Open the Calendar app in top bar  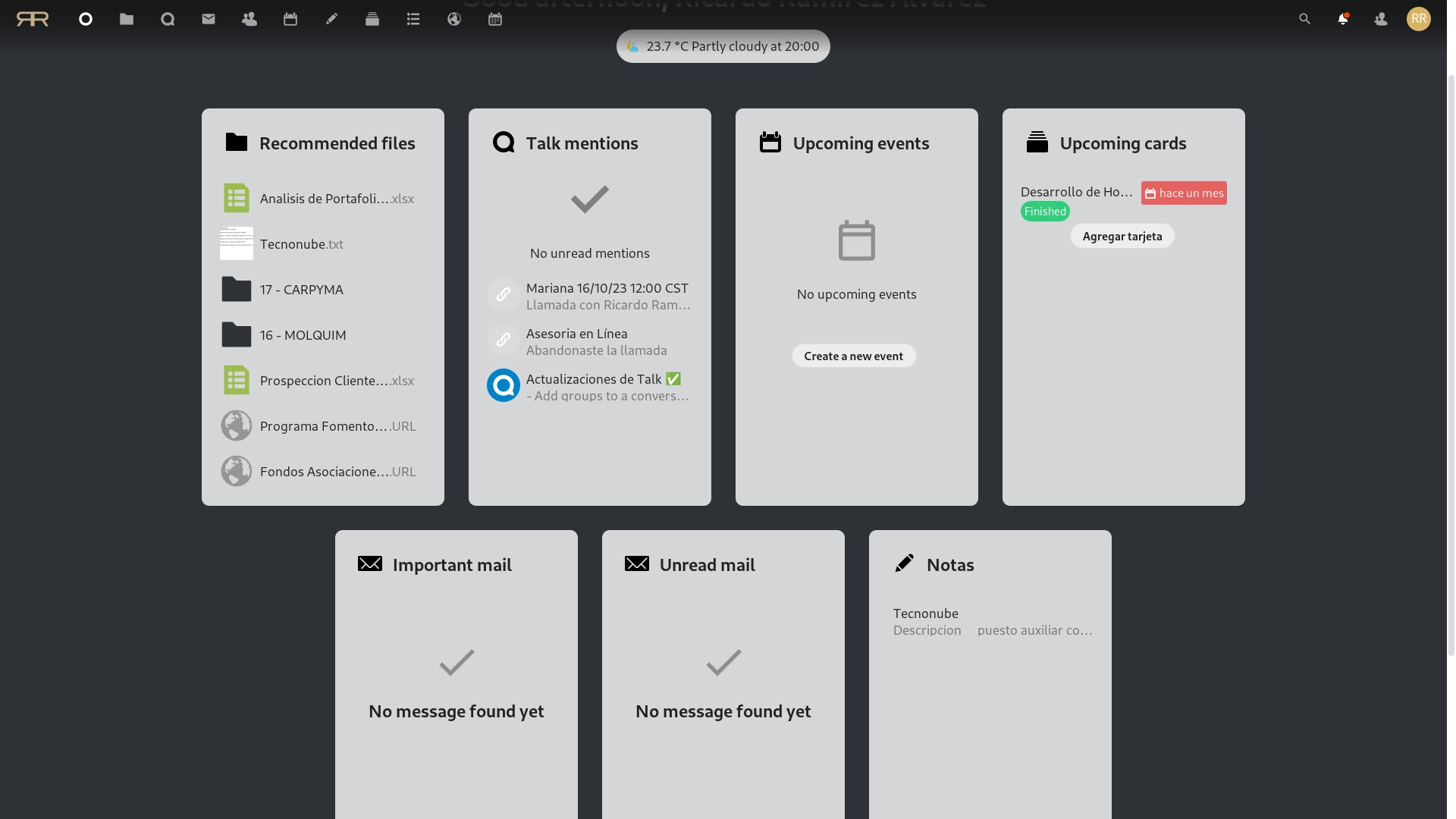[x=290, y=20]
